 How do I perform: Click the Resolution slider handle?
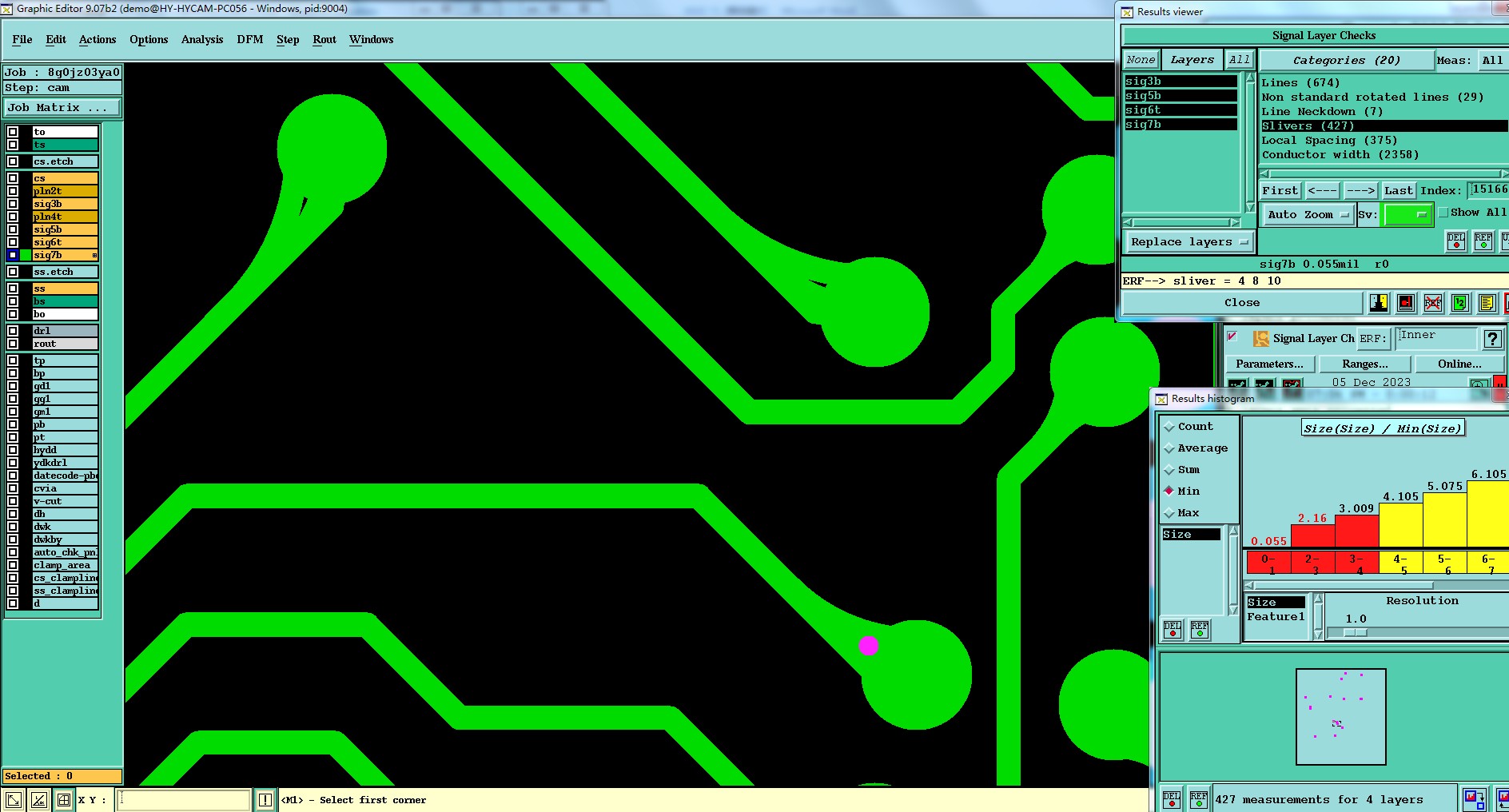click(1356, 632)
